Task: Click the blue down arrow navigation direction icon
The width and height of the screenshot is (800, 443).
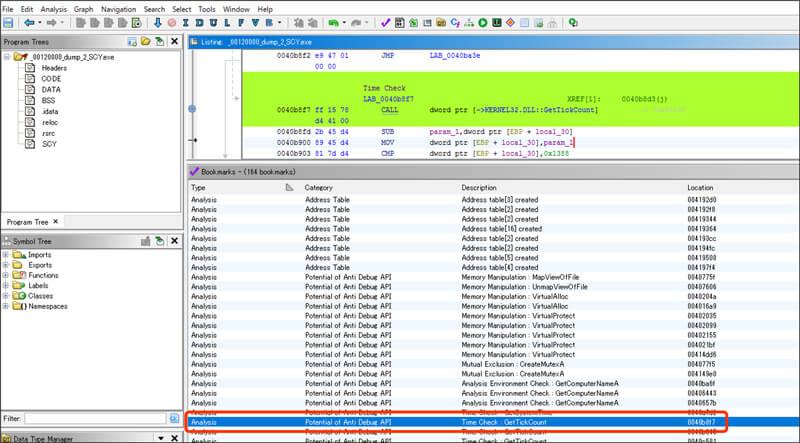Action: coord(158,23)
